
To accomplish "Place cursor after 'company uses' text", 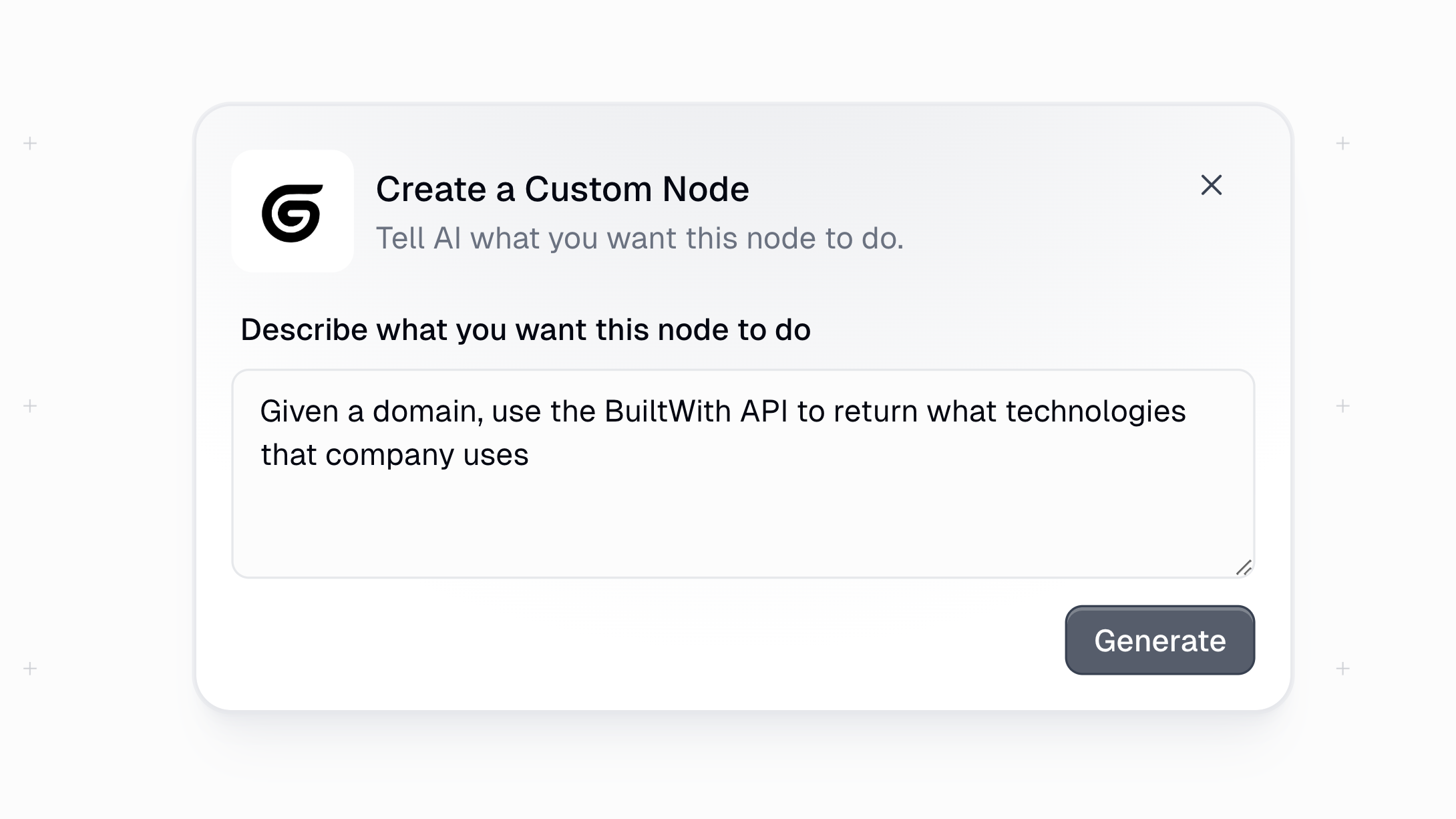I will 530,455.
